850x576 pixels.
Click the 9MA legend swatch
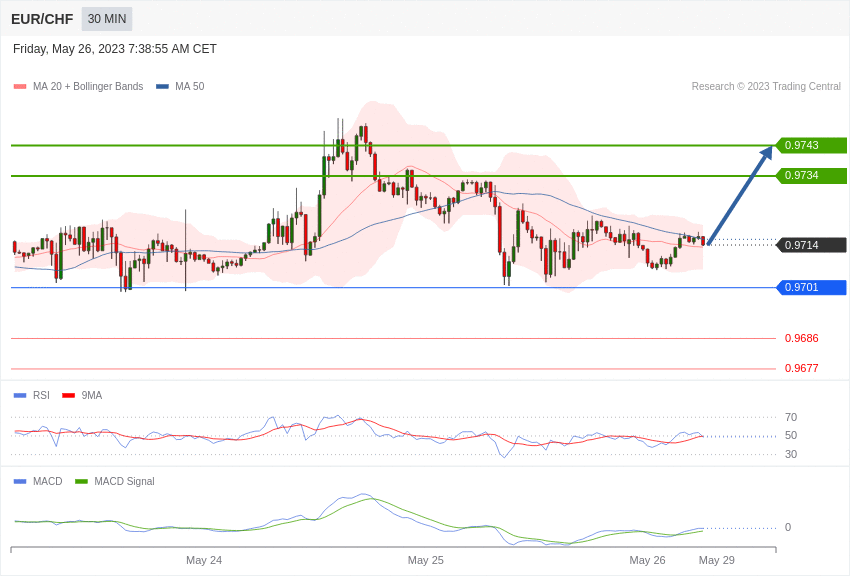click(x=69, y=396)
